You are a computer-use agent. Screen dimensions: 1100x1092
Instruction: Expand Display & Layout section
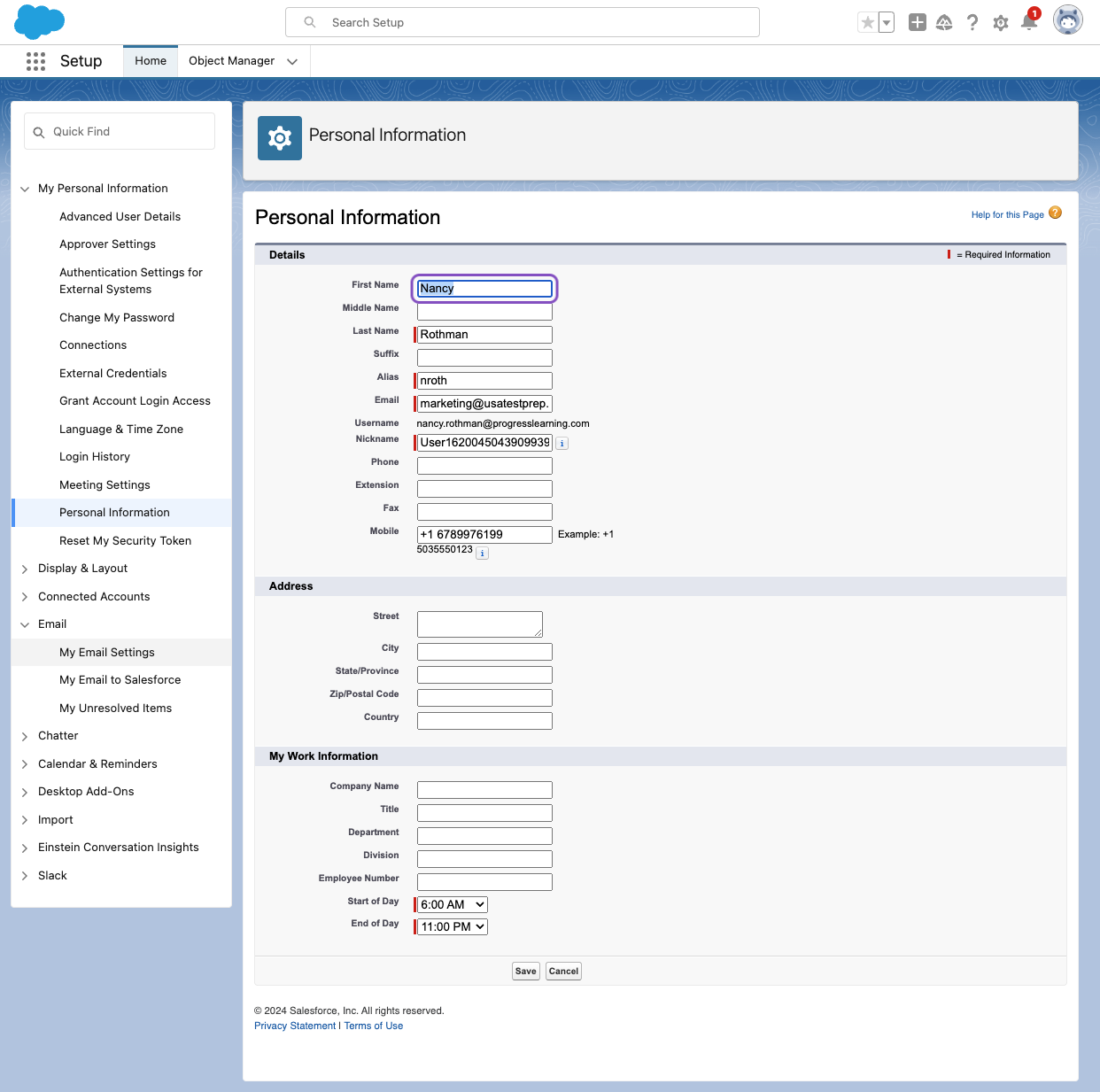pyautogui.click(x=25, y=569)
